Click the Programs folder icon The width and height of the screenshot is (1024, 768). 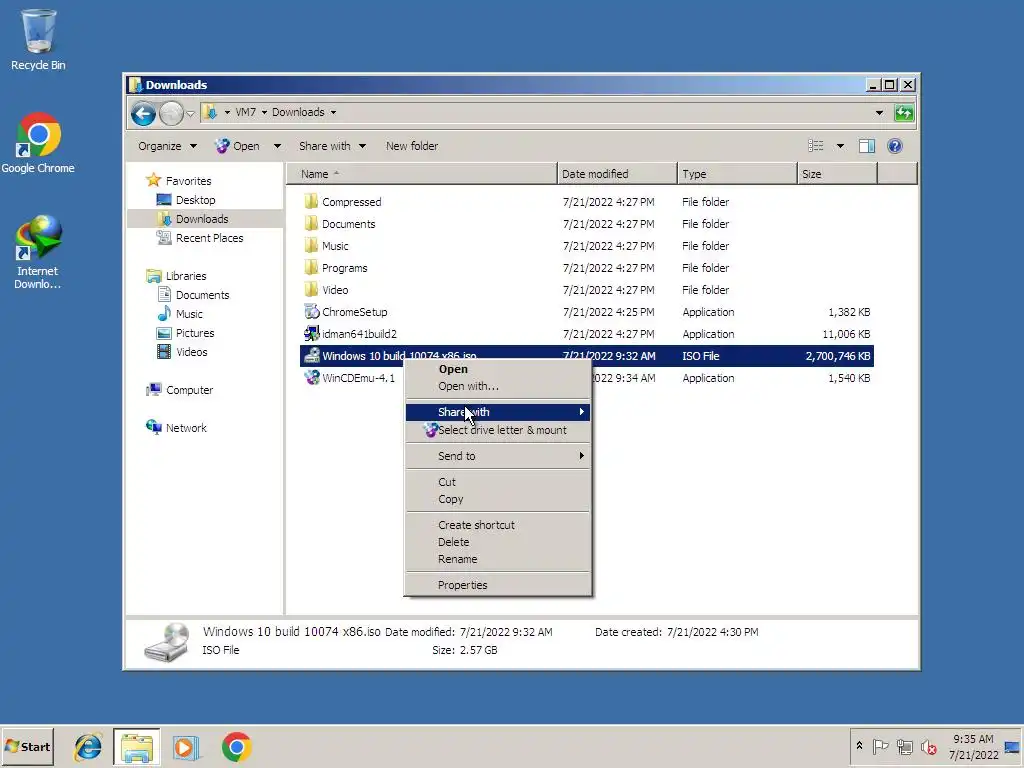point(312,267)
